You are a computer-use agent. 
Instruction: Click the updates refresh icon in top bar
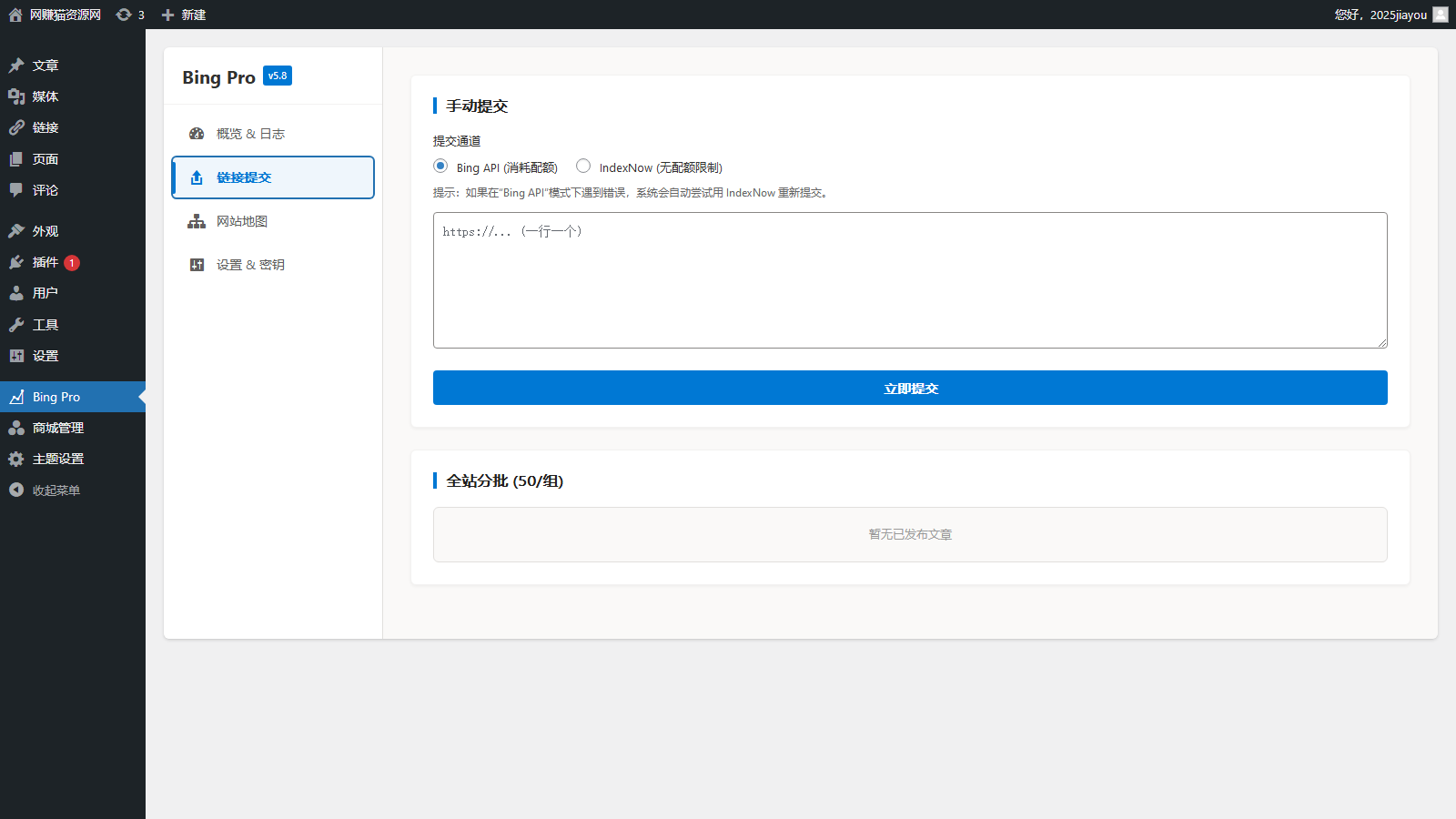tap(124, 15)
